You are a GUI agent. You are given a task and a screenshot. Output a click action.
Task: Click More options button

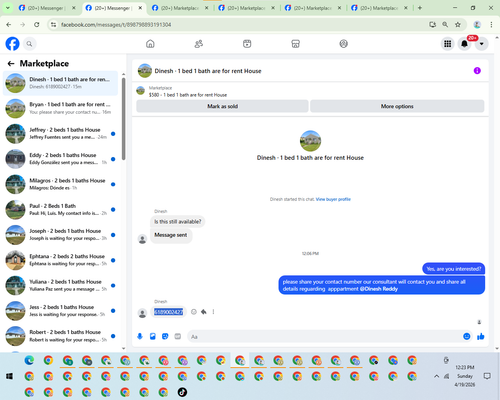tap(397, 106)
